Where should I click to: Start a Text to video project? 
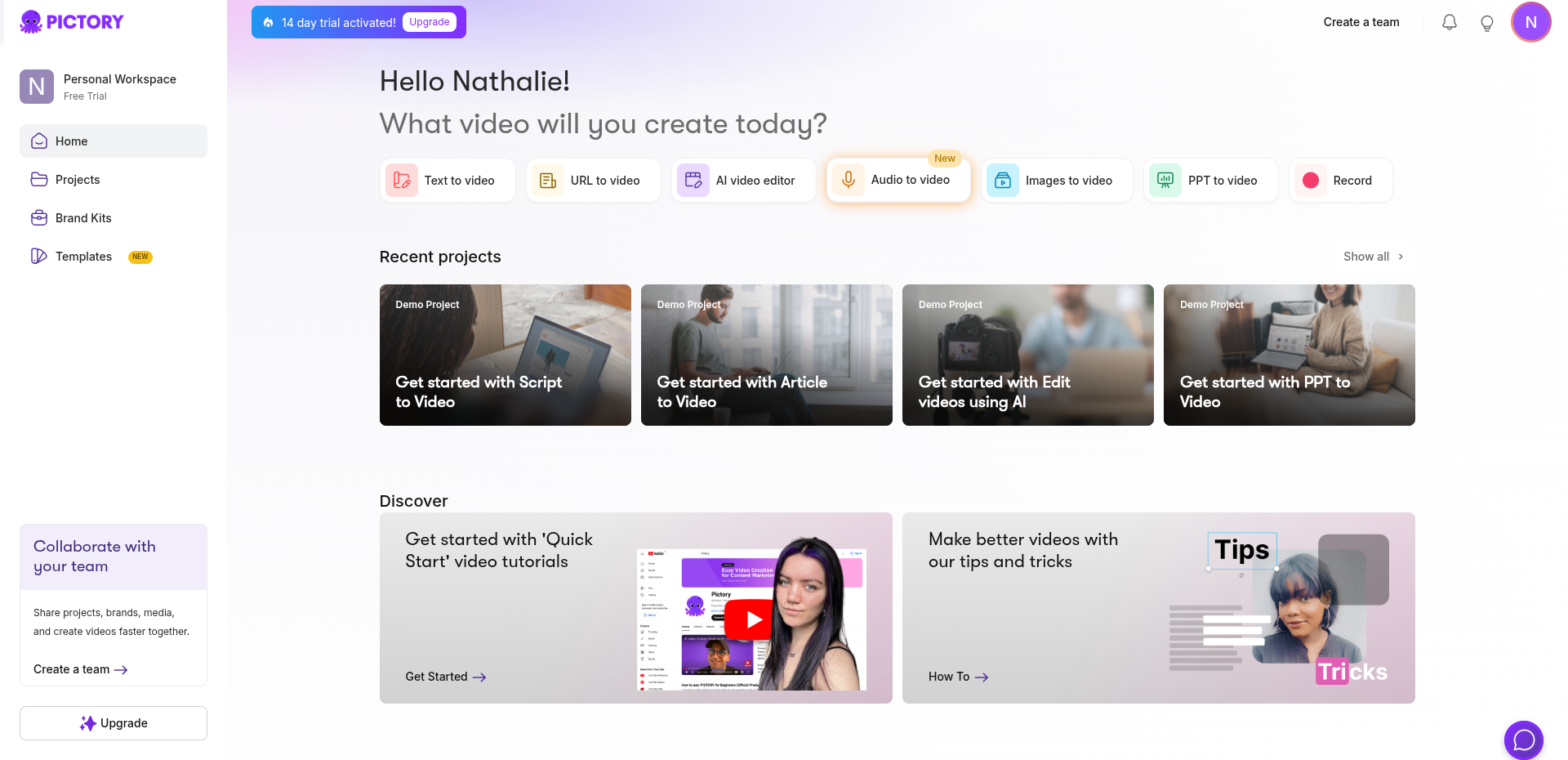448,181
